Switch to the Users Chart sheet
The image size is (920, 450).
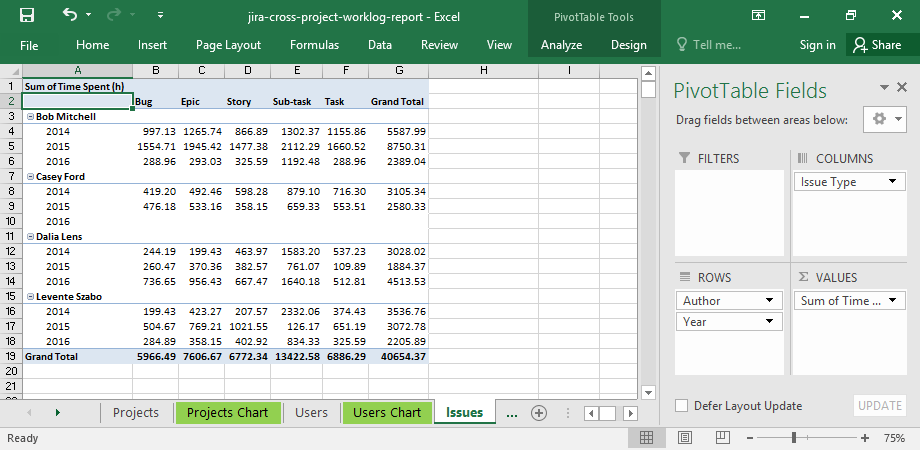pyautogui.click(x=387, y=412)
